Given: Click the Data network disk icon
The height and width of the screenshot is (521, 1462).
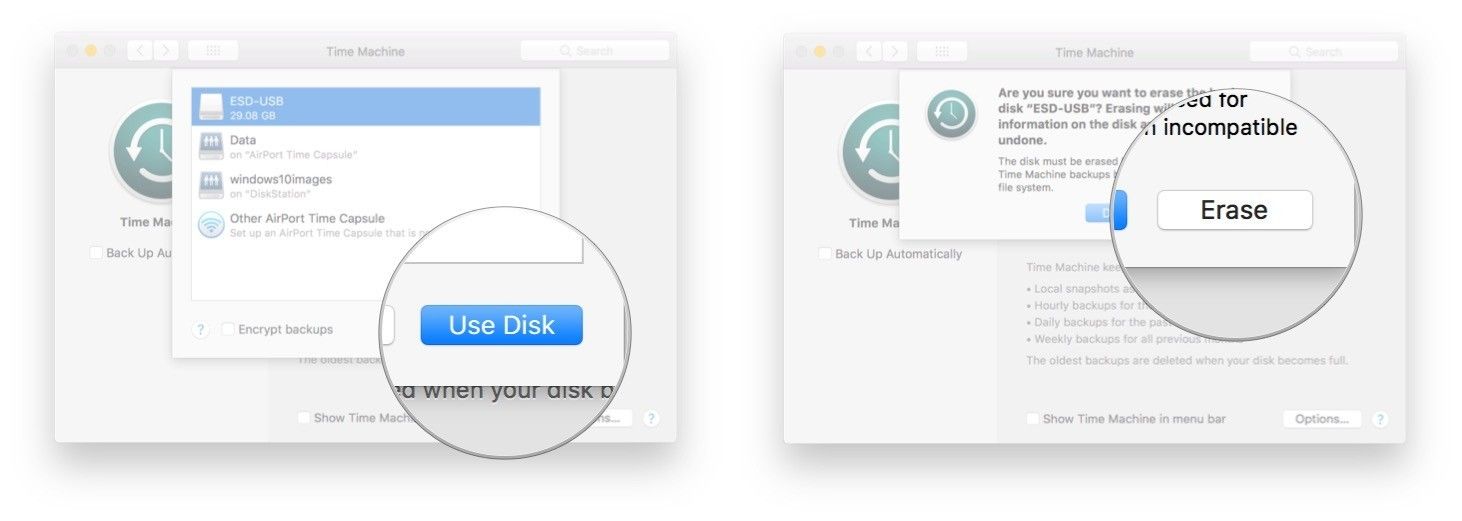Looking at the screenshot, I should click(211, 146).
